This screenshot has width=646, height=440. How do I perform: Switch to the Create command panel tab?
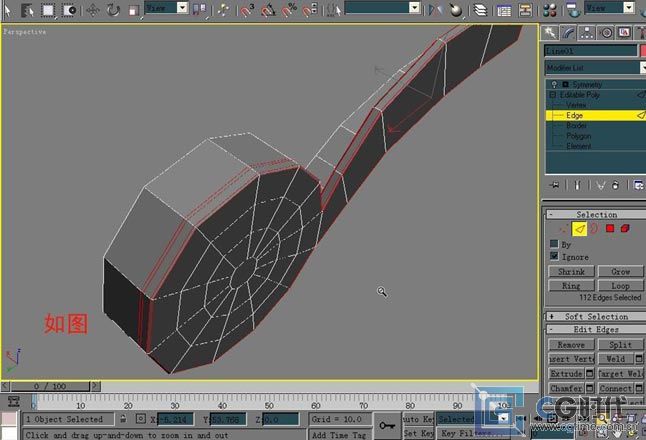pyautogui.click(x=550, y=33)
